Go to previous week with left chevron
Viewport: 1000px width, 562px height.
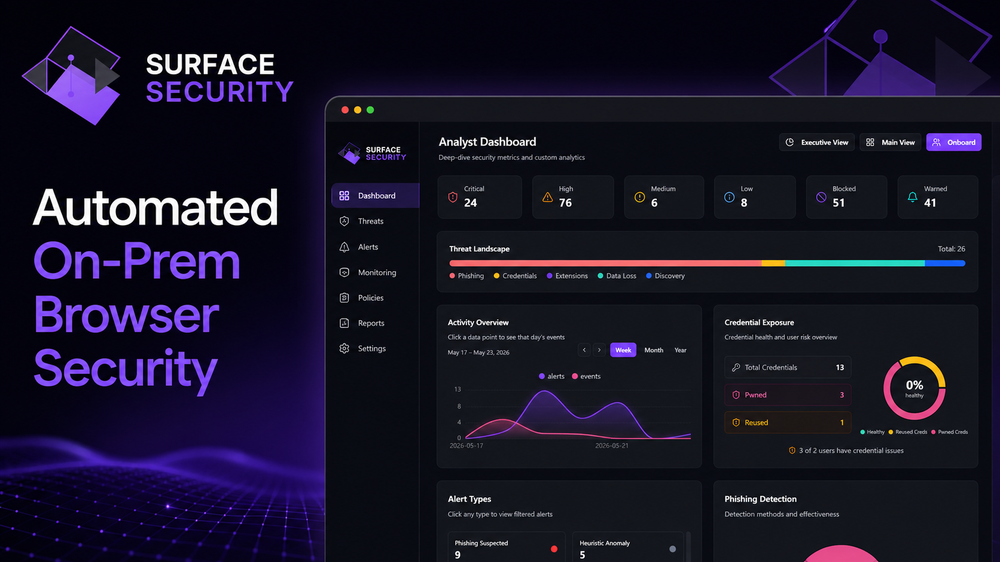(x=584, y=350)
